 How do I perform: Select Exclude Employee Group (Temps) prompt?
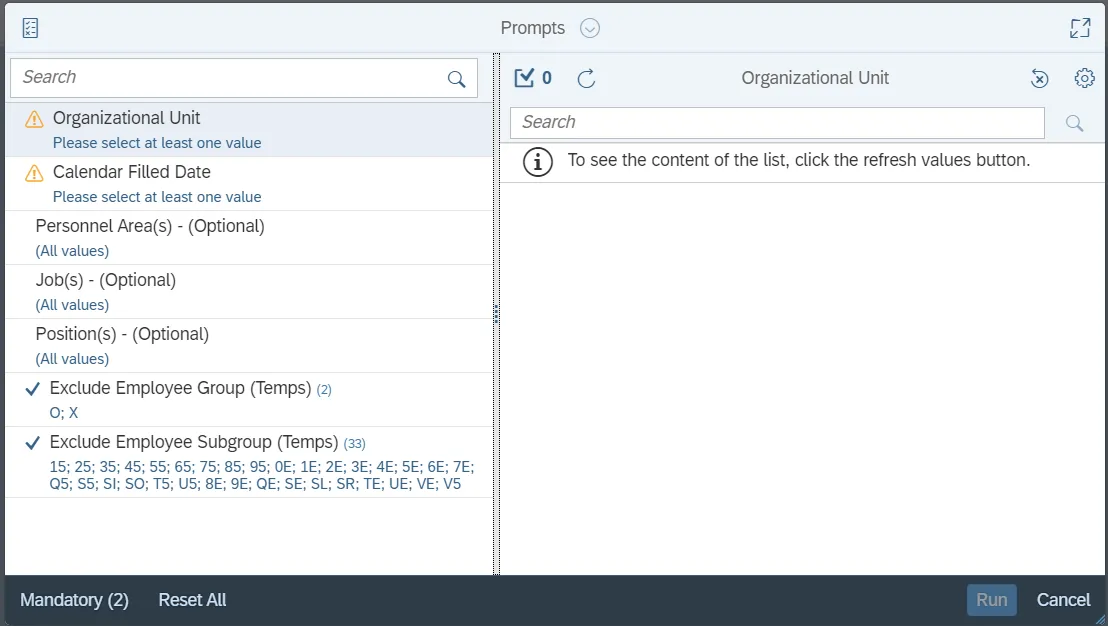point(180,389)
